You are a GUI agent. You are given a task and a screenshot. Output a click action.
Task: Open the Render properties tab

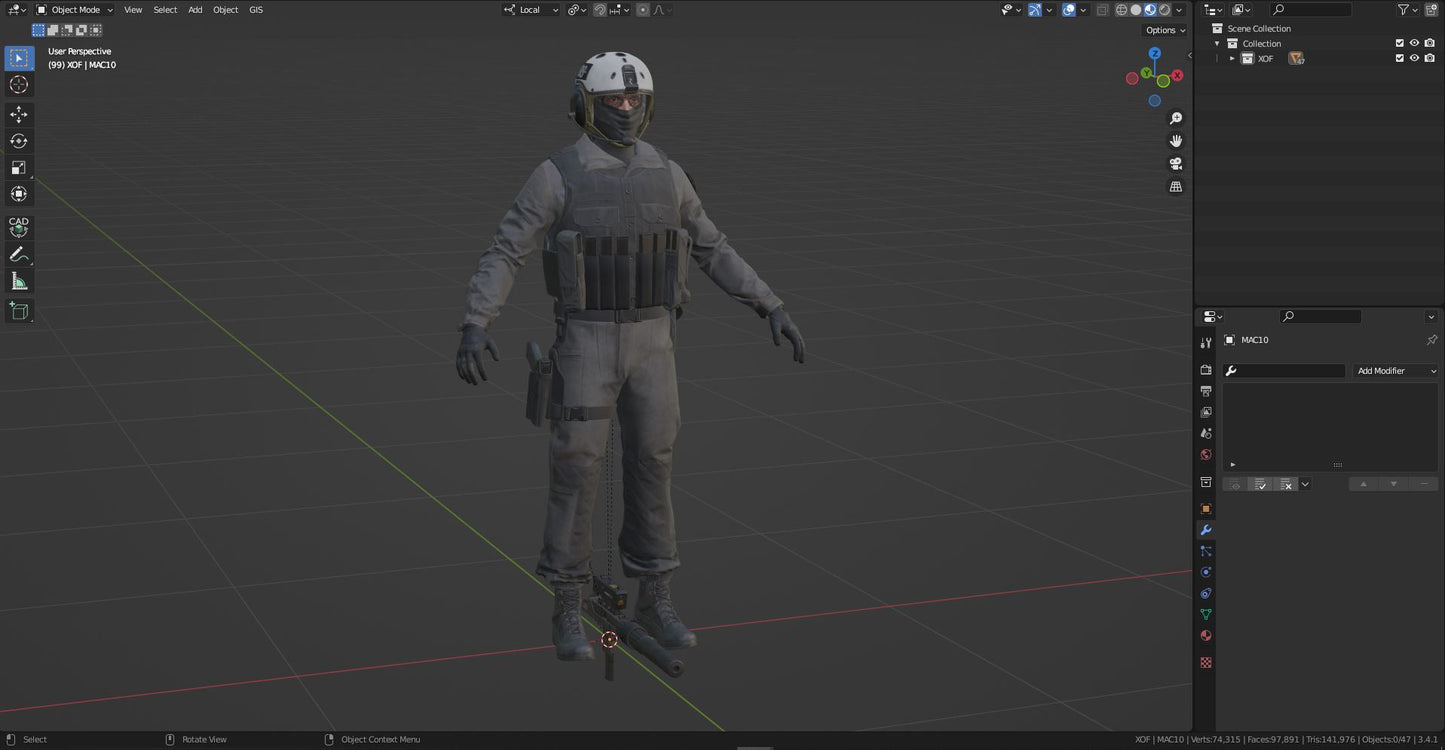tap(1205, 369)
